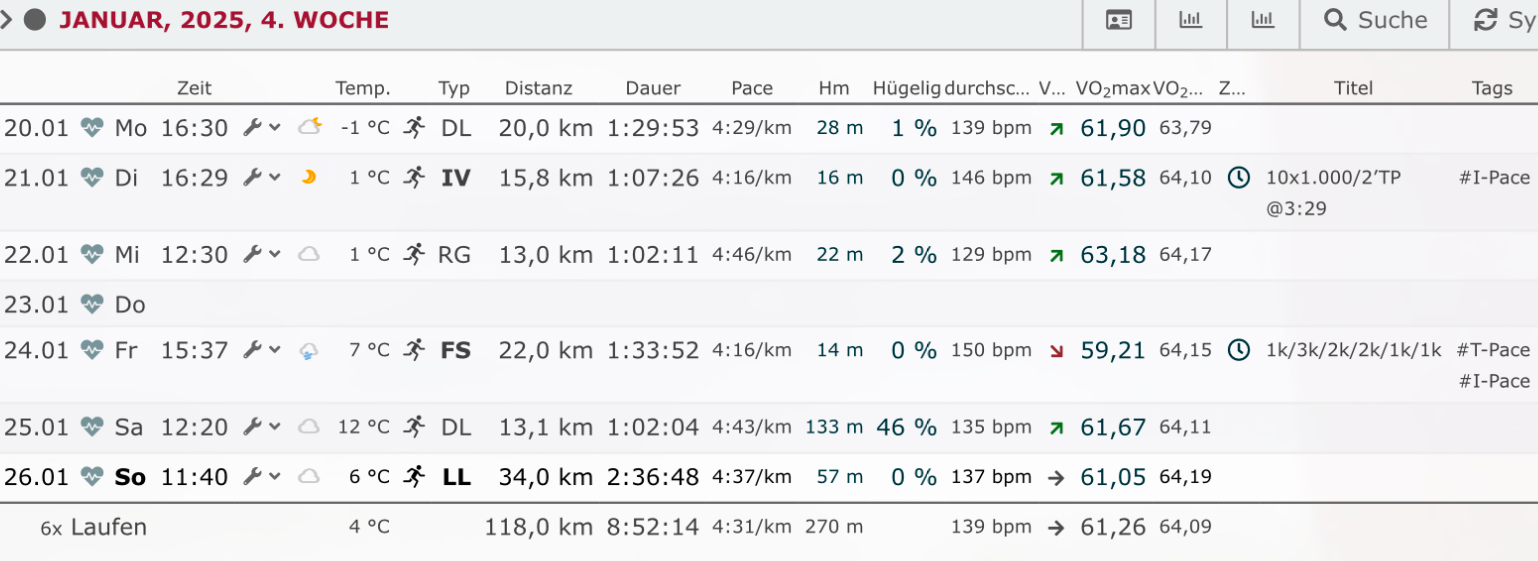Screen dimensions: 1538x561
Task: Open the wrench dropdown on the 20.01 row
Action: click(x=262, y=128)
